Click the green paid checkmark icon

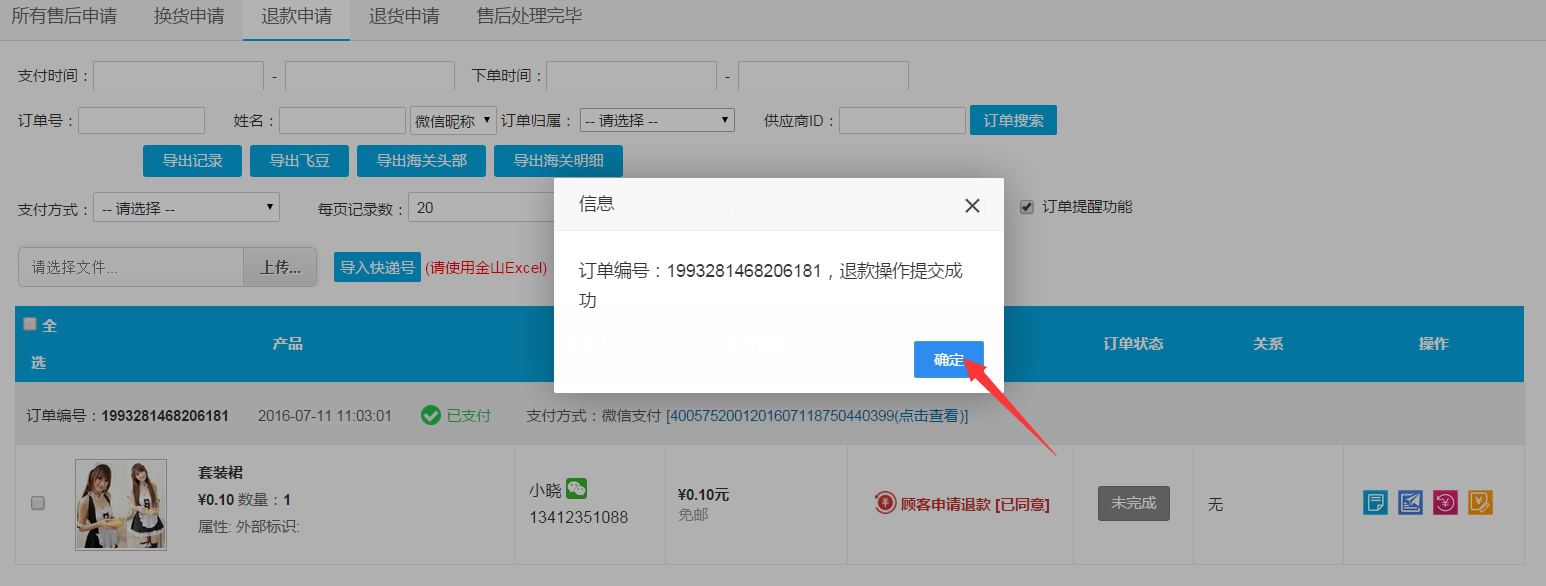click(431, 415)
